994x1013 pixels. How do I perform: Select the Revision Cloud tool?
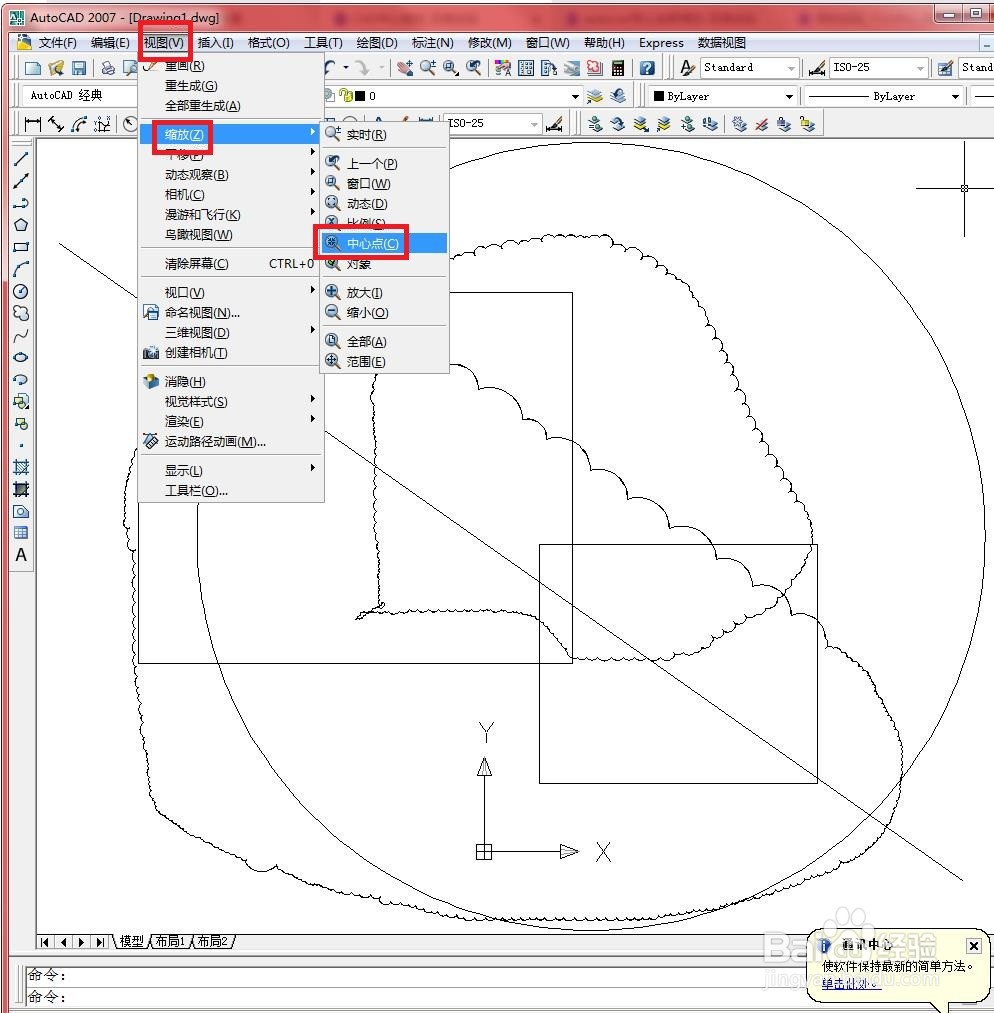[21, 313]
